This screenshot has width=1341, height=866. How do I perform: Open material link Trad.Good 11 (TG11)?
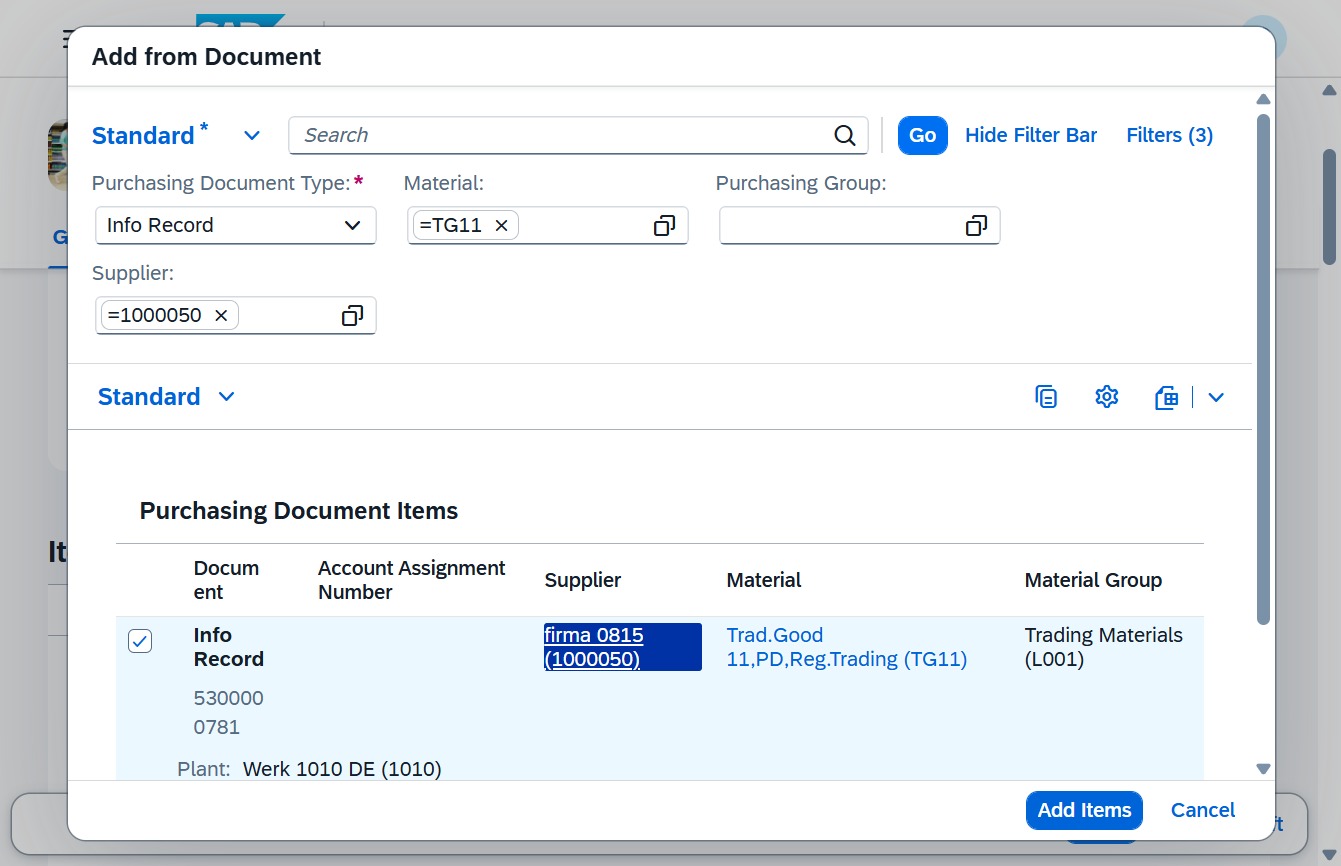point(847,647)
